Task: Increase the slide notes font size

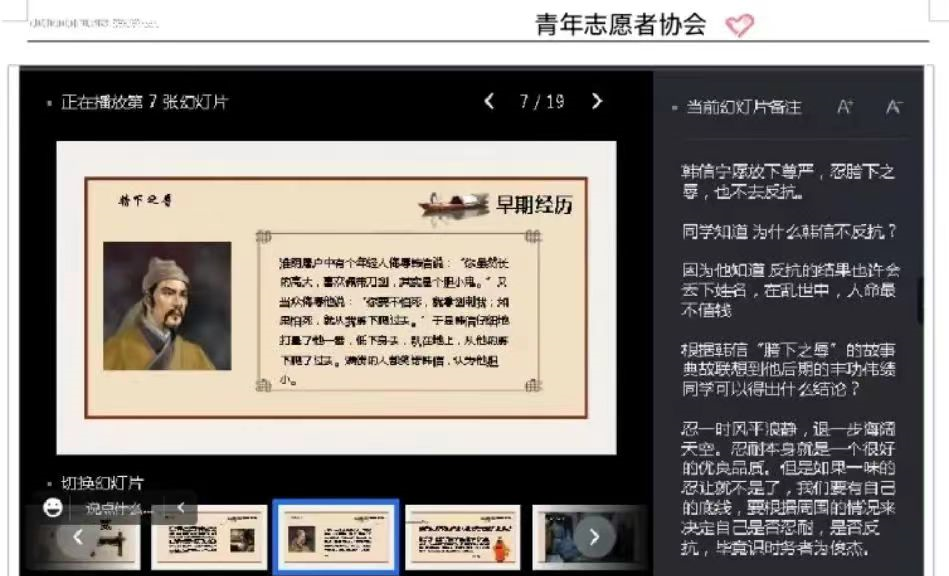Action: 845,107
